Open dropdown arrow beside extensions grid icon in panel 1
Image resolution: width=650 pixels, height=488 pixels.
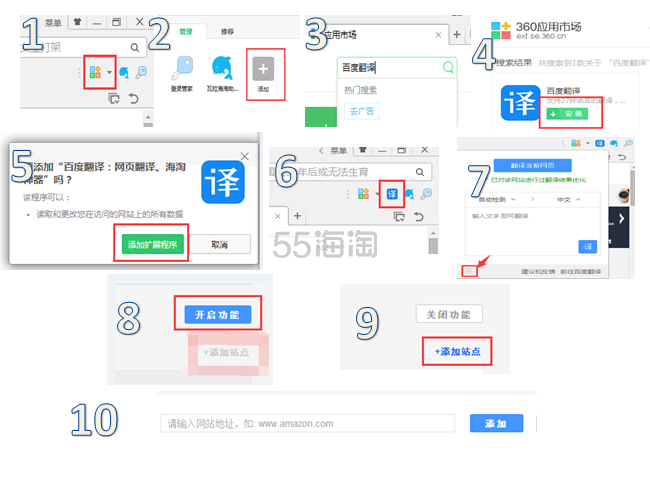tap(109, 72)
